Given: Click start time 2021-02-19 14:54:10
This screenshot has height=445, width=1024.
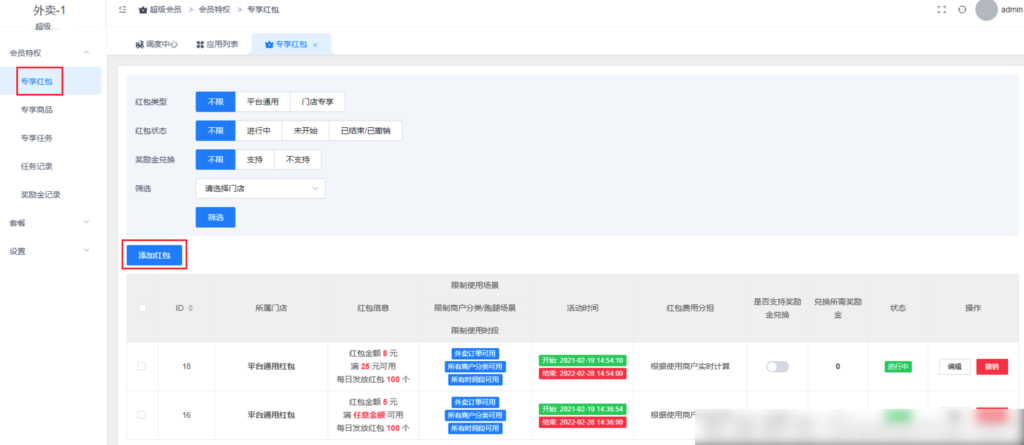Looking at the screenshot, I should tap(583, 360).
